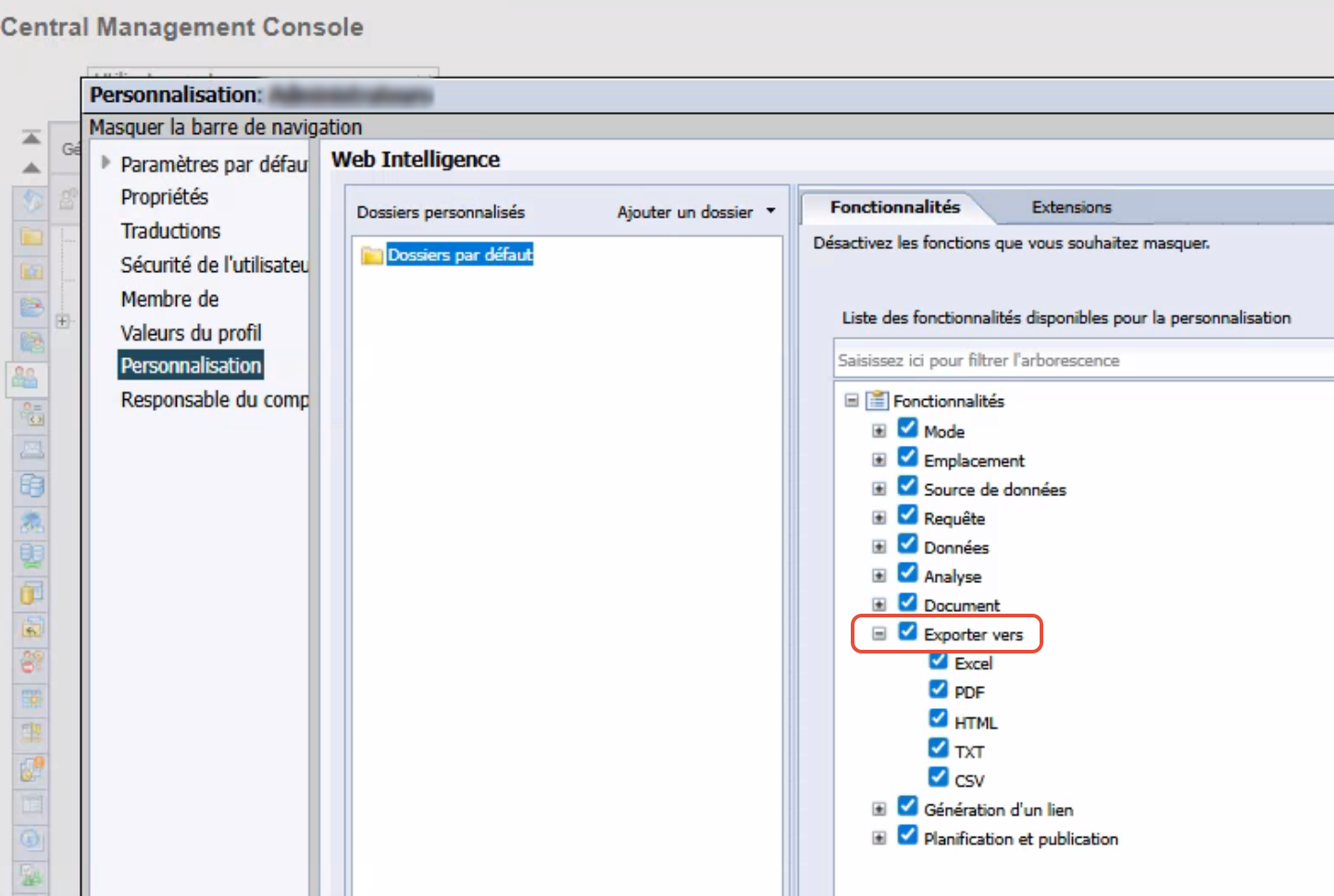Viewport: 1334px width, 896px height.
Task: Switch to the Extensions tab
Action: pyautogui.click(x=1071, y=207)
